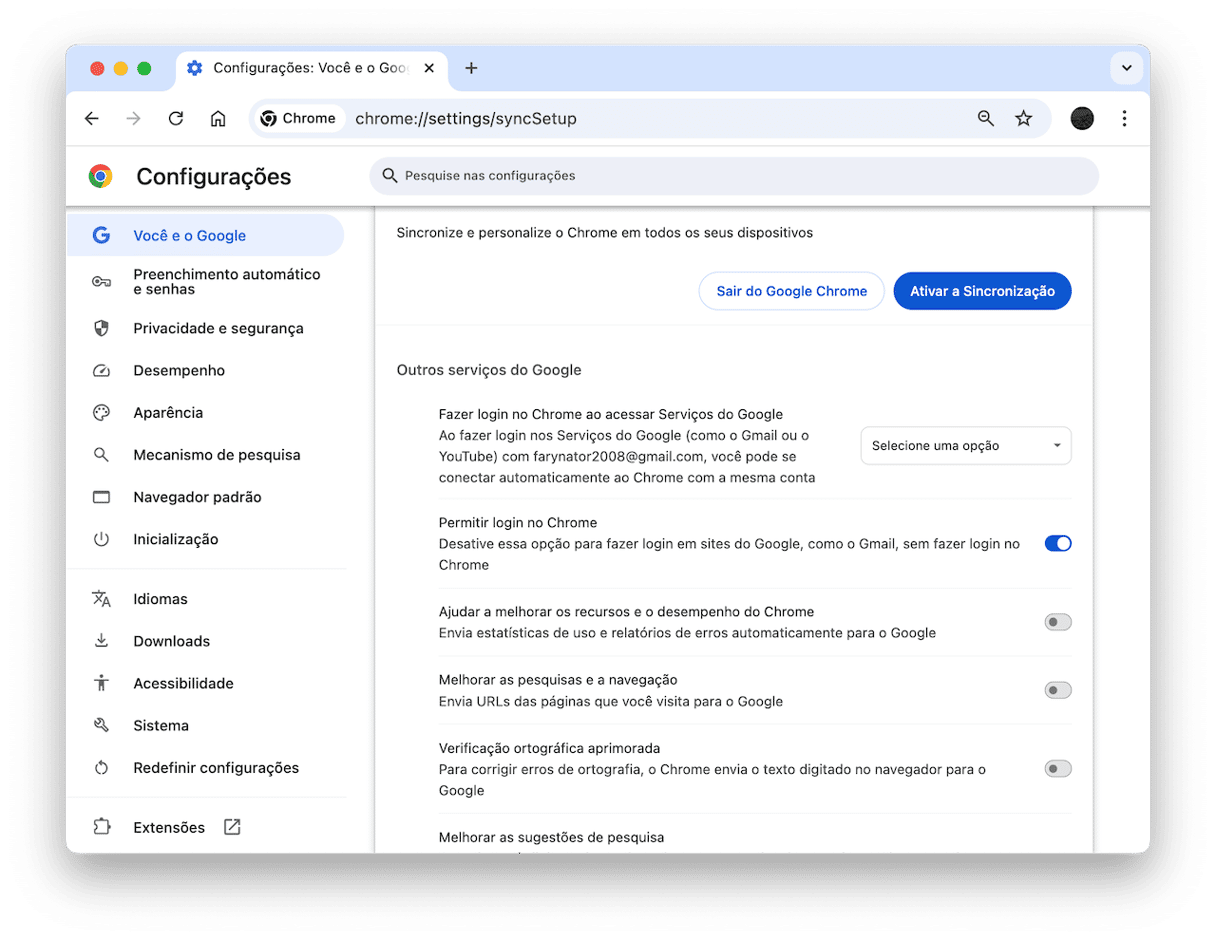Click the Pesquise nas configurações search field

(x=735, y=176)
